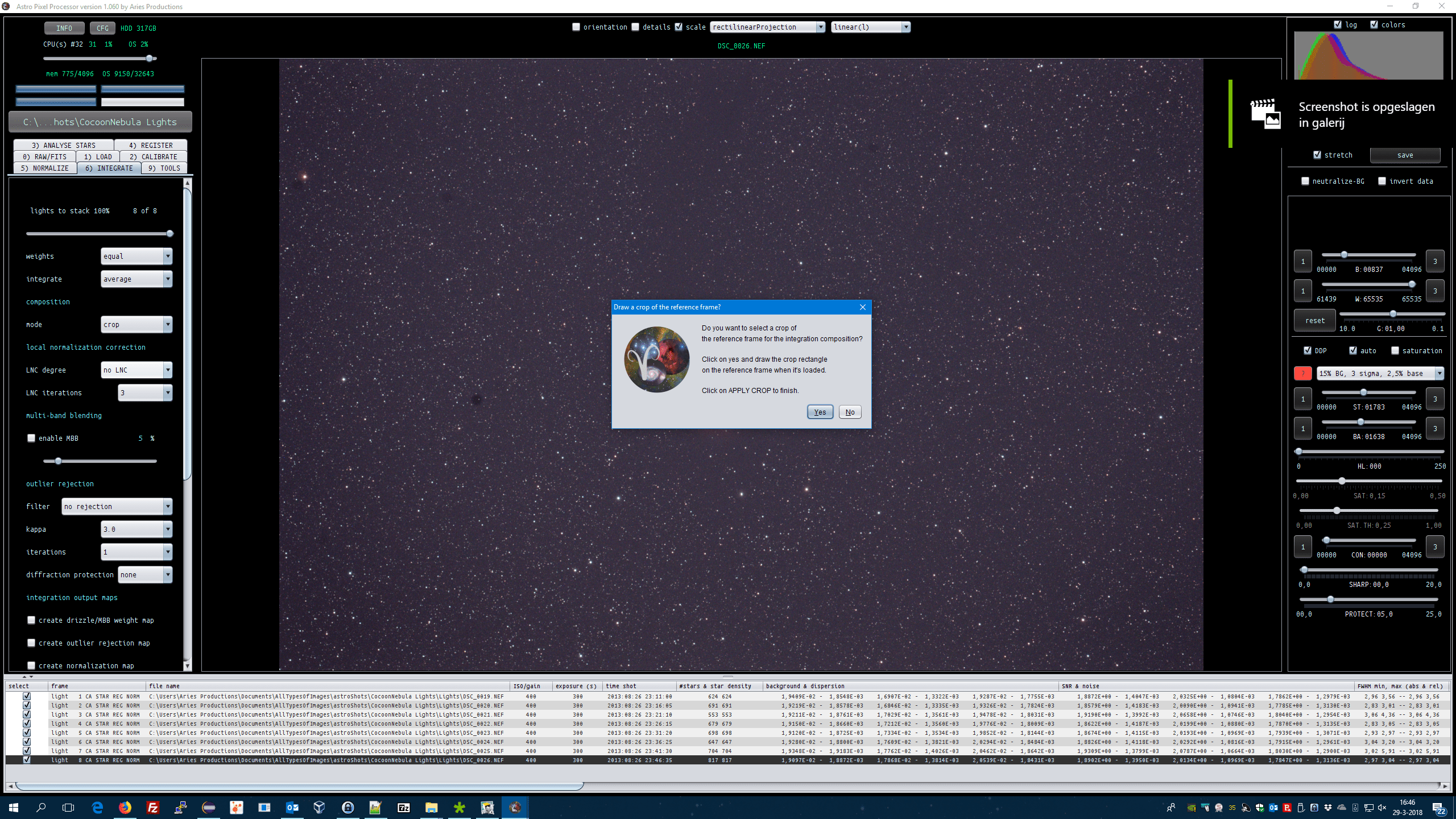Open Outlook from the taskbar

coord(292,807)
